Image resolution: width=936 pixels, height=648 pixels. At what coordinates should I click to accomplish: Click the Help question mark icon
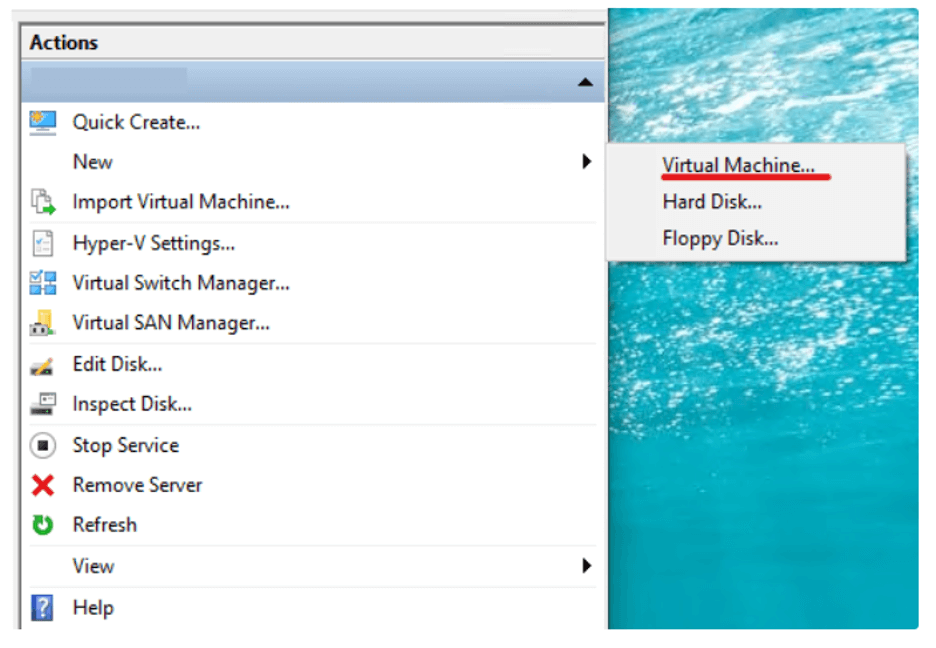point(42,608)
